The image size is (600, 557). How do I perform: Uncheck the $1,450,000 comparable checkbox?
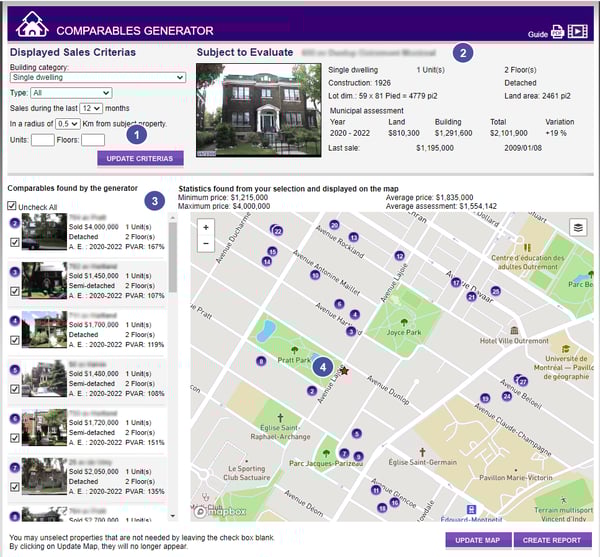pyautogui.click(x=15, y=291)
